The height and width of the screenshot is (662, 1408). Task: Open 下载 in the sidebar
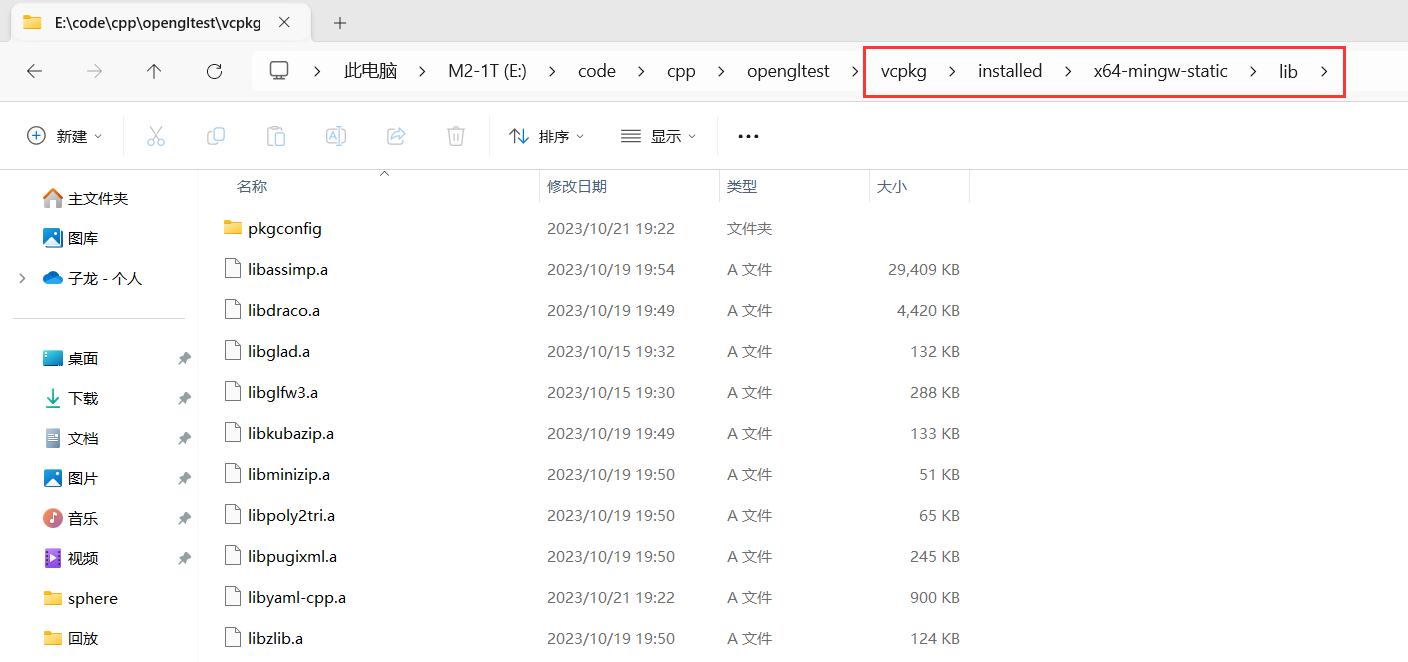point(83,398)
